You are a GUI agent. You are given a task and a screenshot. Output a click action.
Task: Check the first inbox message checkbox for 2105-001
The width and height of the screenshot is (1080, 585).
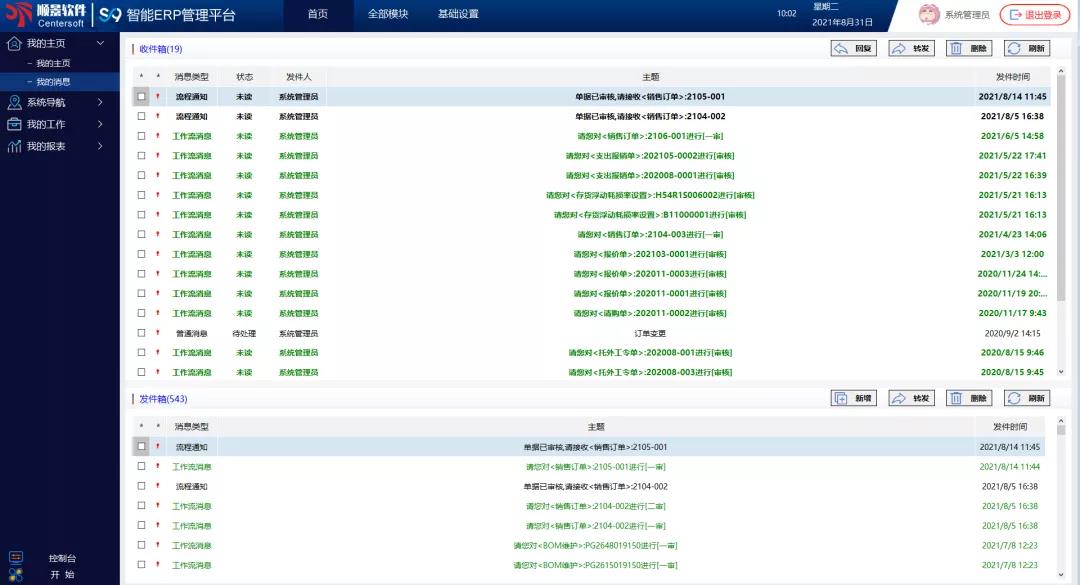pyautogui.click(x=142, y=97)
